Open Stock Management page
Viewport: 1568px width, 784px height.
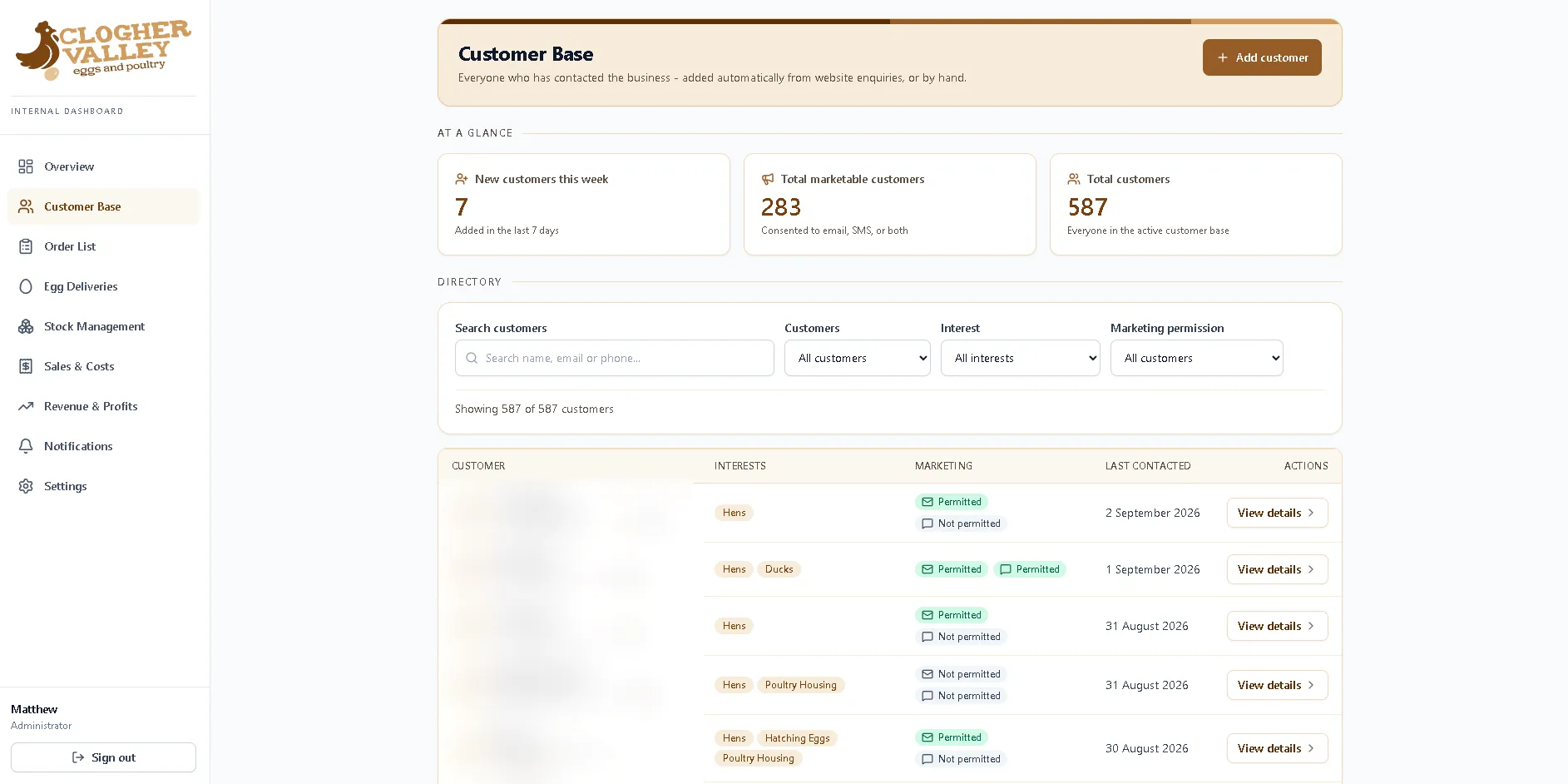tap(103, 326)
